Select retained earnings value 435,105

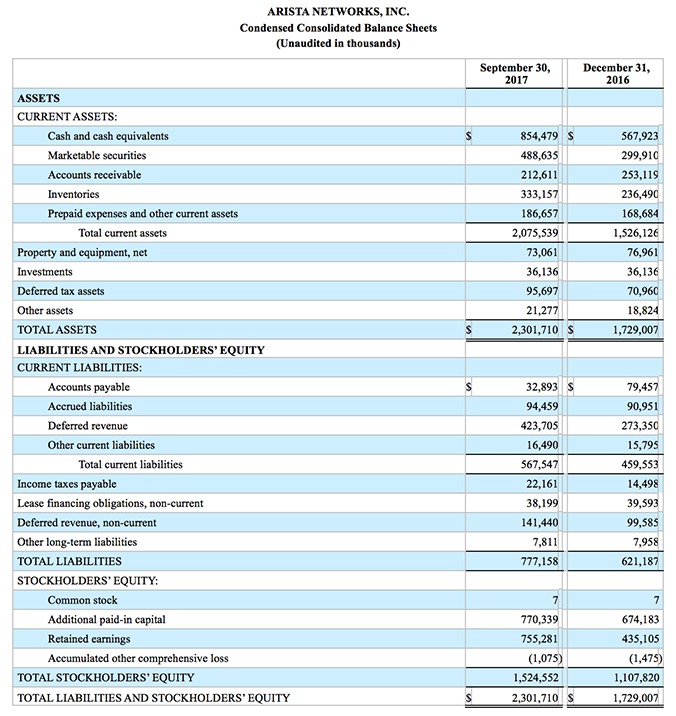[x=639, y=639]
